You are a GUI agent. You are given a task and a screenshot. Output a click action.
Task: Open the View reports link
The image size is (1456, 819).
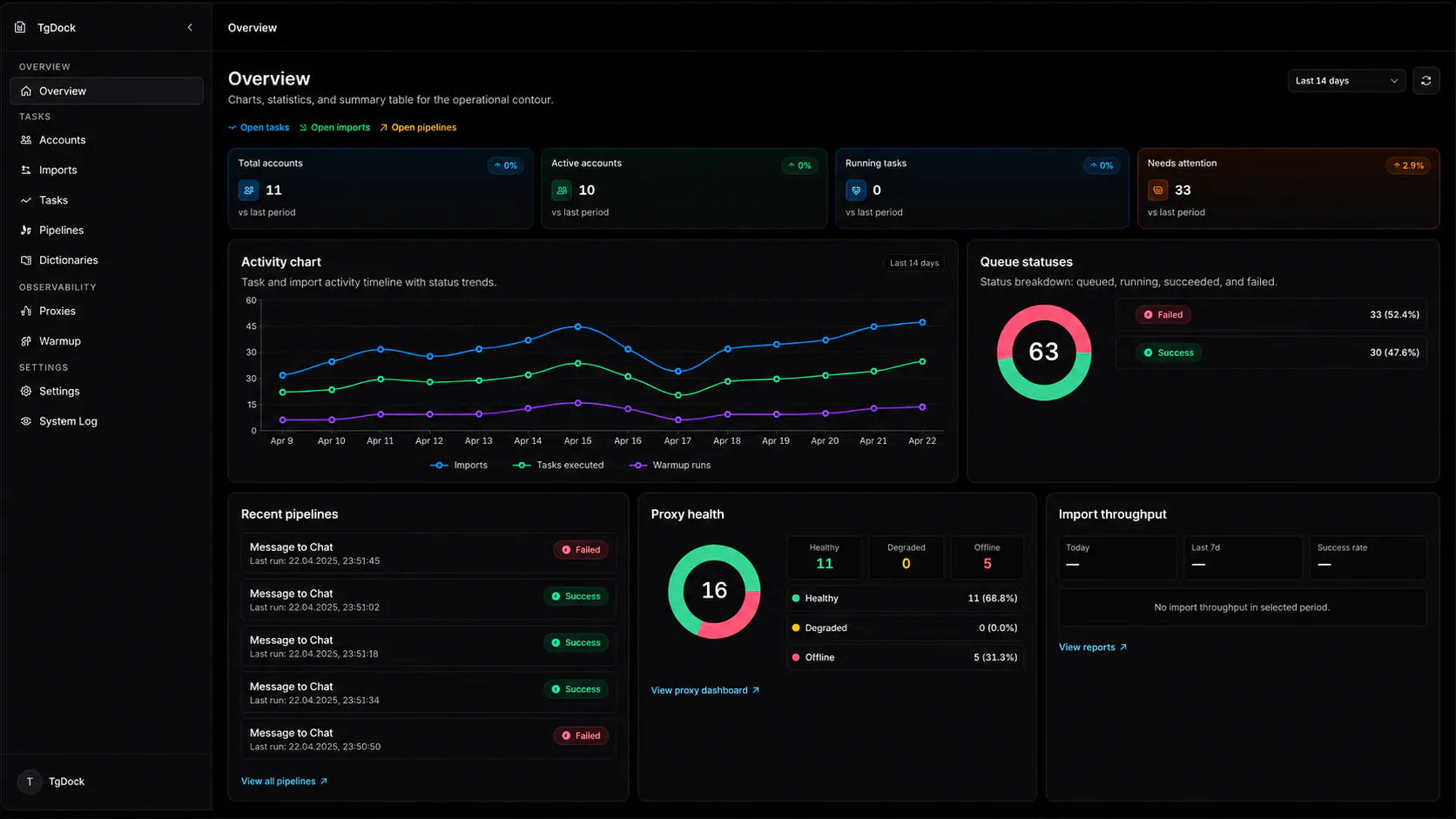click(x=1093, y=648)
